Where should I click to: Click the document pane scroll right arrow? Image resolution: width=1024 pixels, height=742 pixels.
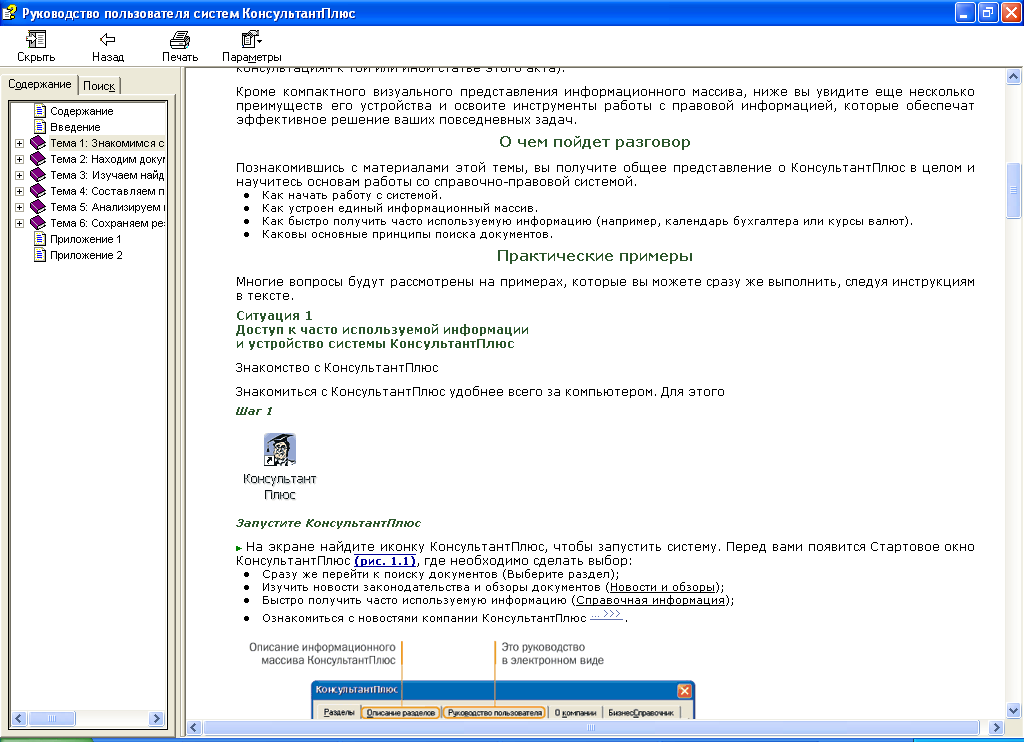(996, 727)
